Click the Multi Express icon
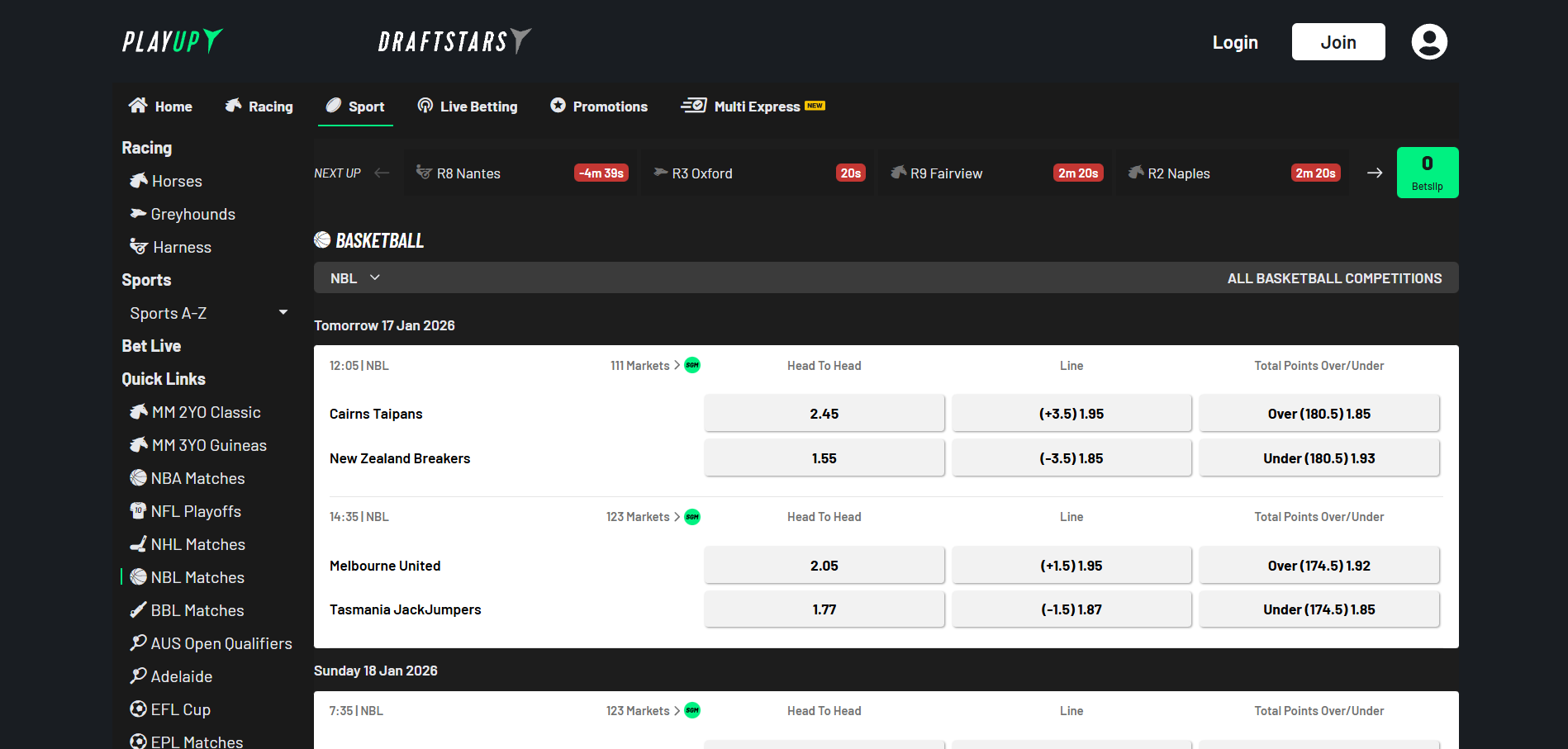The image size is (1568, 749). [694, 106]
